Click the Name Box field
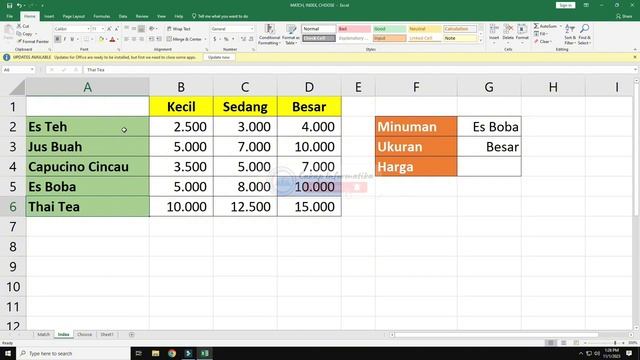Image resolution: width=640 pixels, height=360 pixels. pos(18,70)
